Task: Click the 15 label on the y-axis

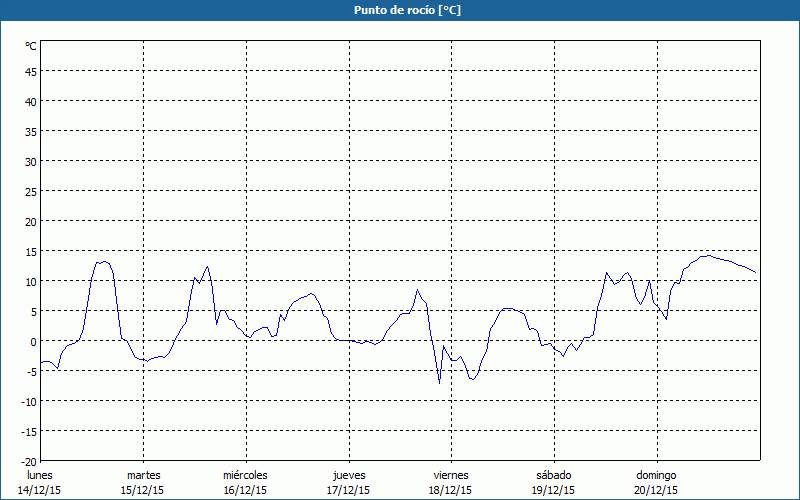Action: coord(31,251)
